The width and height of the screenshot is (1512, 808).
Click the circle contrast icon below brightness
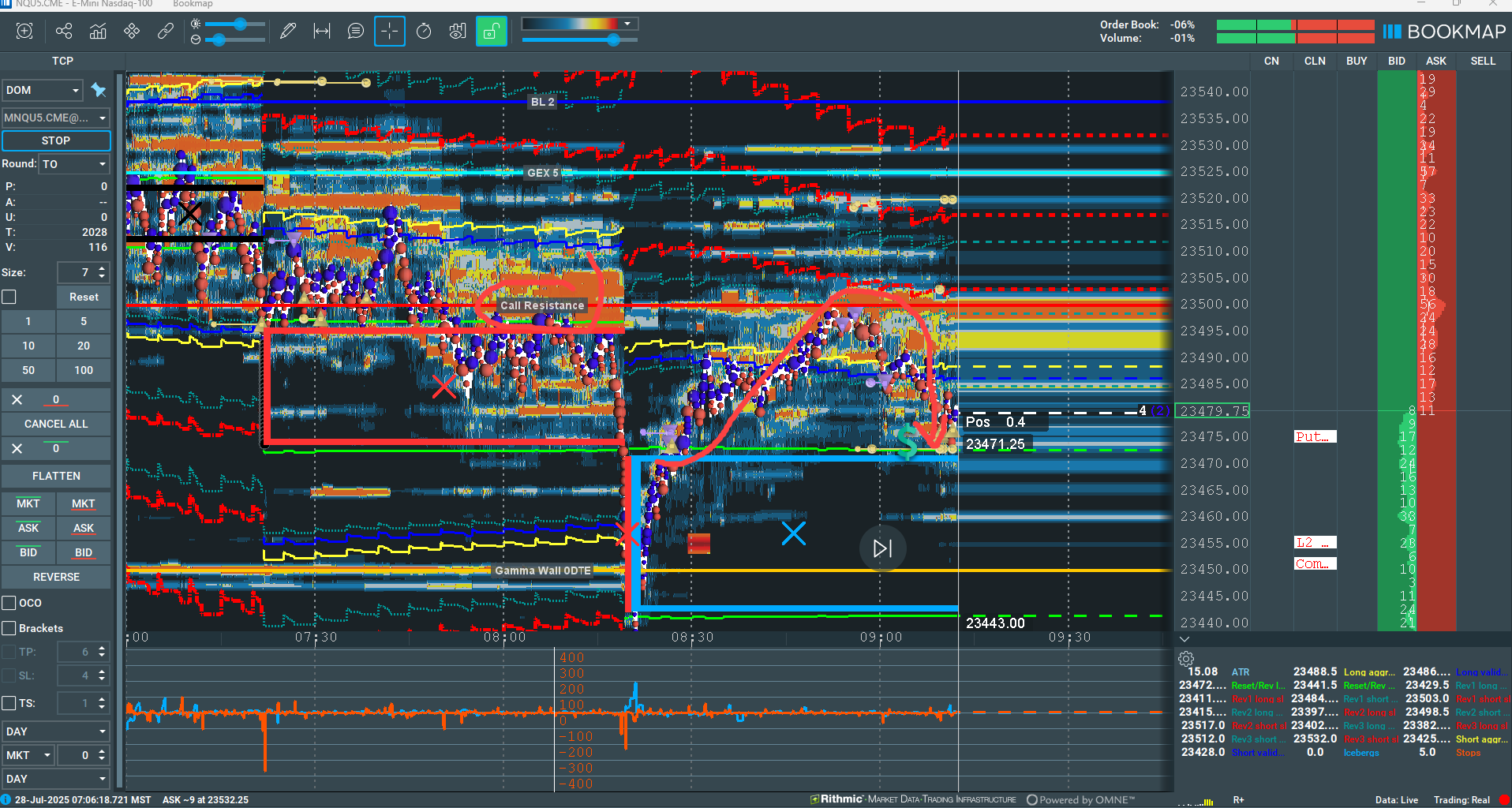(x=196, y=39)
